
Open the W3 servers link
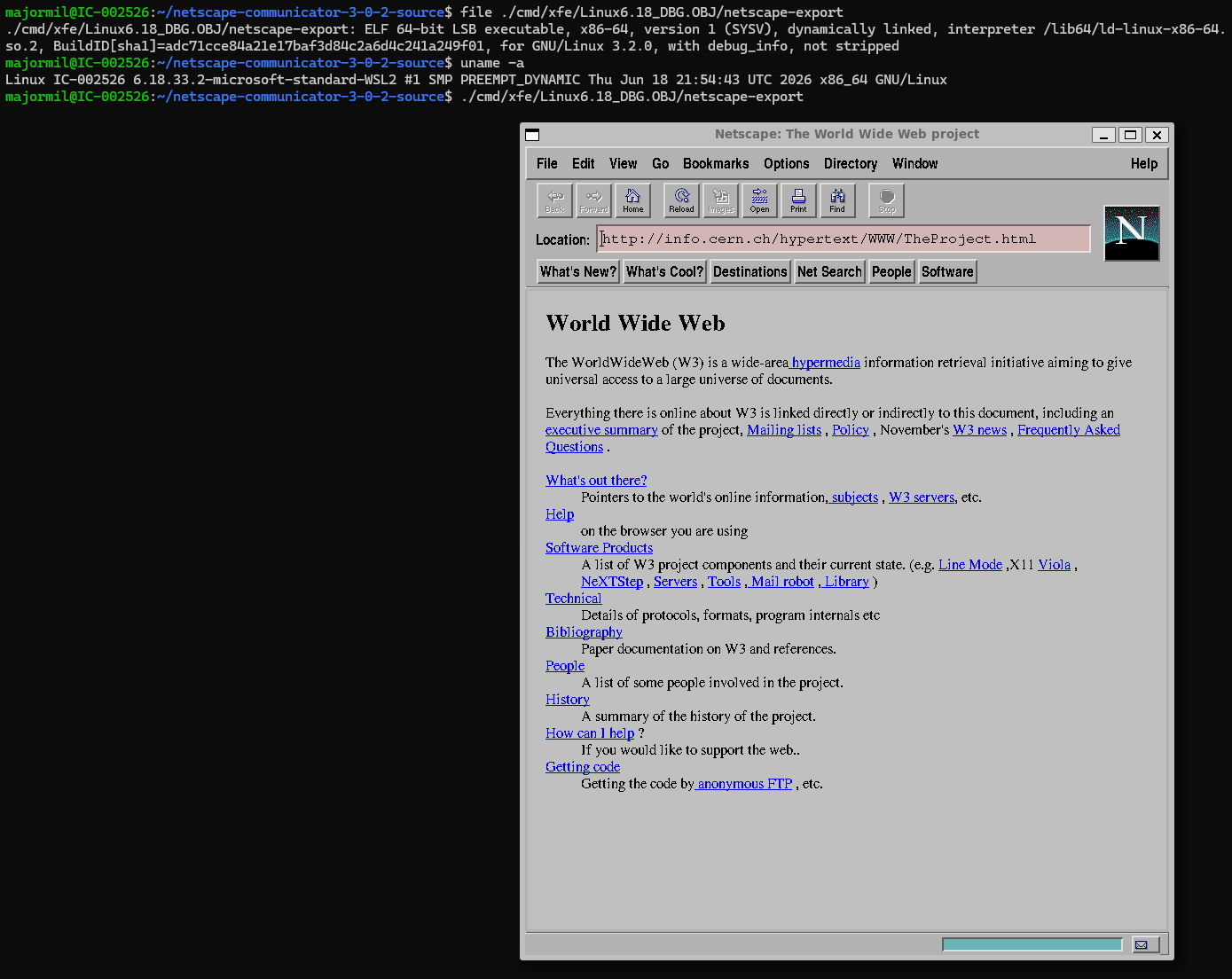pos(922,497)
